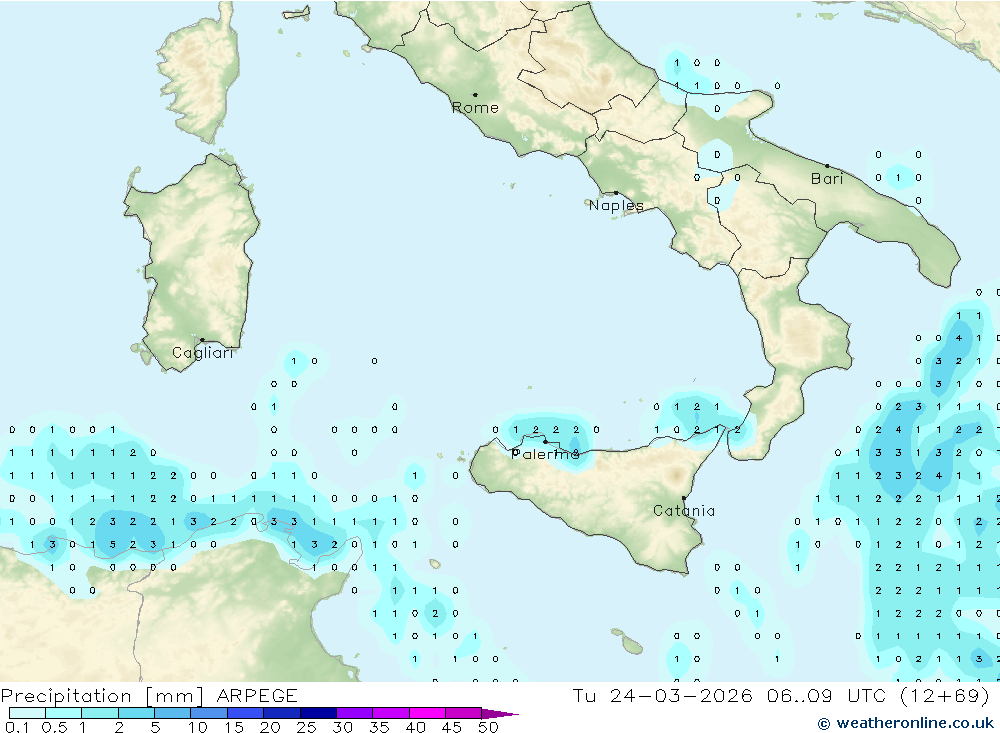Click the date 'Tu 24-03-2026'
The height and width of the screenshot is (733, 1000).
pos(662,695)
